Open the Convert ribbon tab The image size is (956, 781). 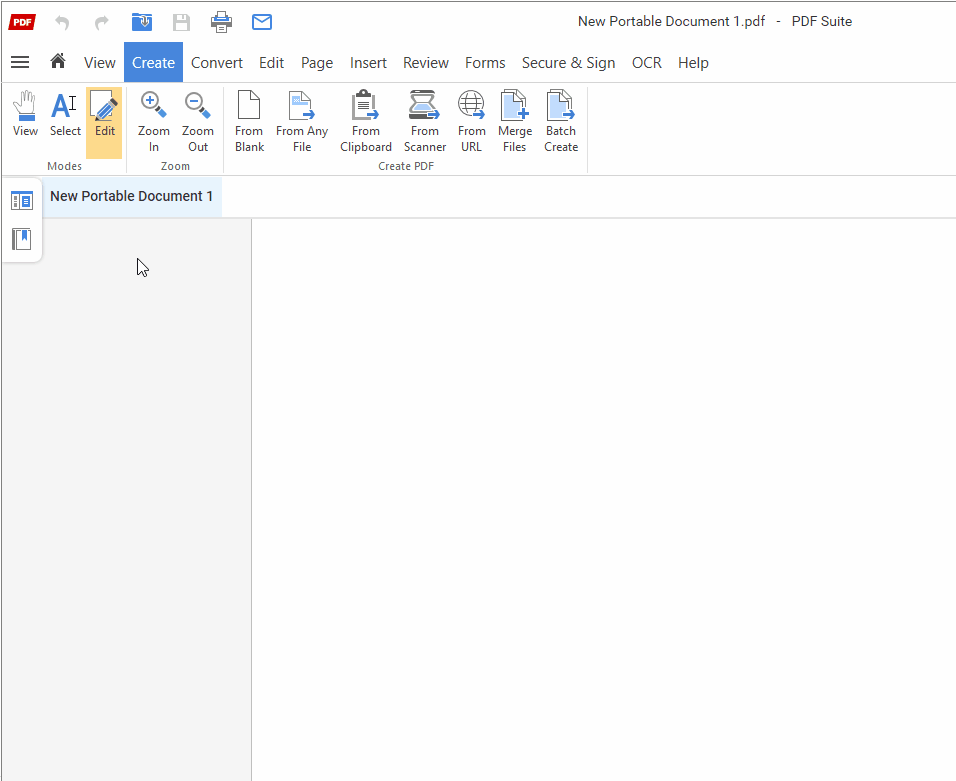(x=217, y=62)
